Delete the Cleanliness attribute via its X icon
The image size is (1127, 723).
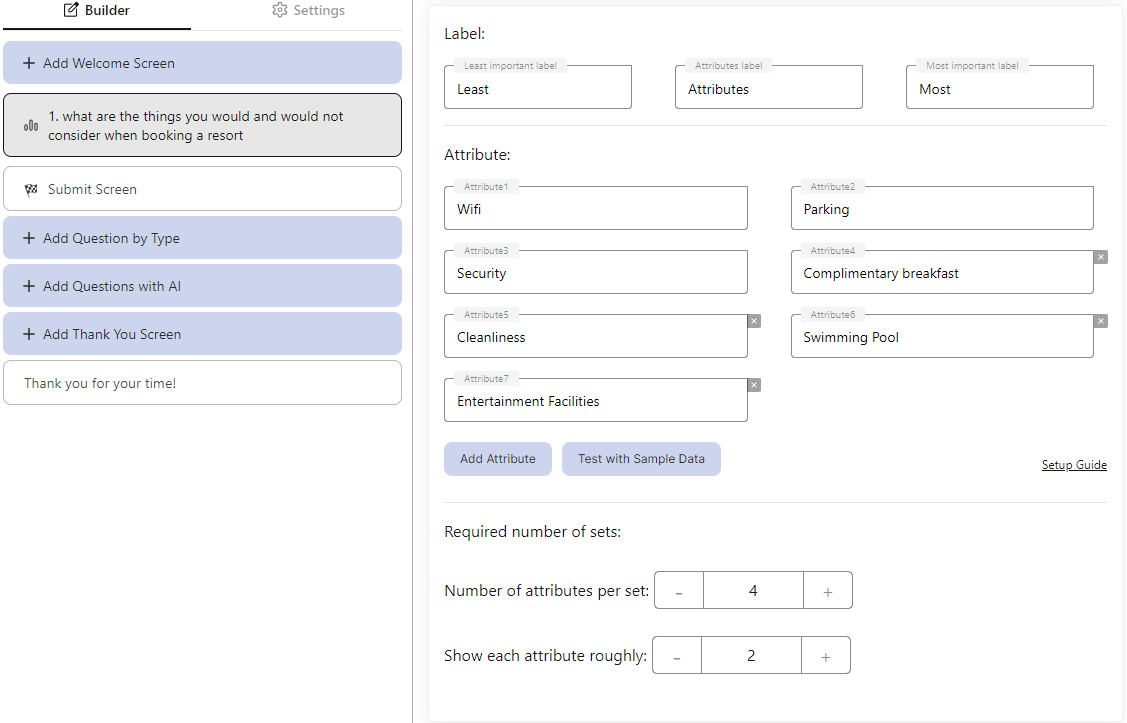pos(754,321)
